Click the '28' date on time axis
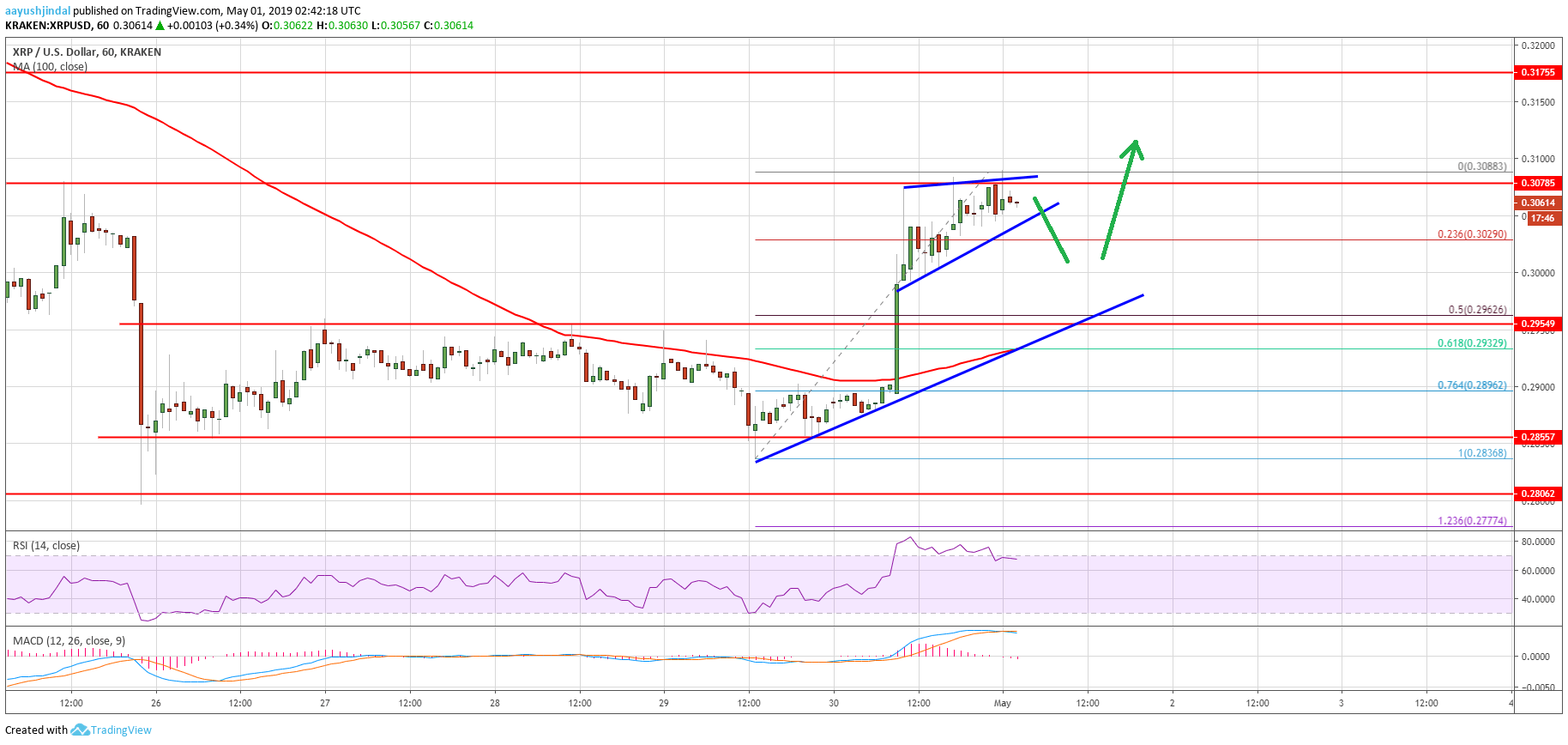 pos(495,703)
